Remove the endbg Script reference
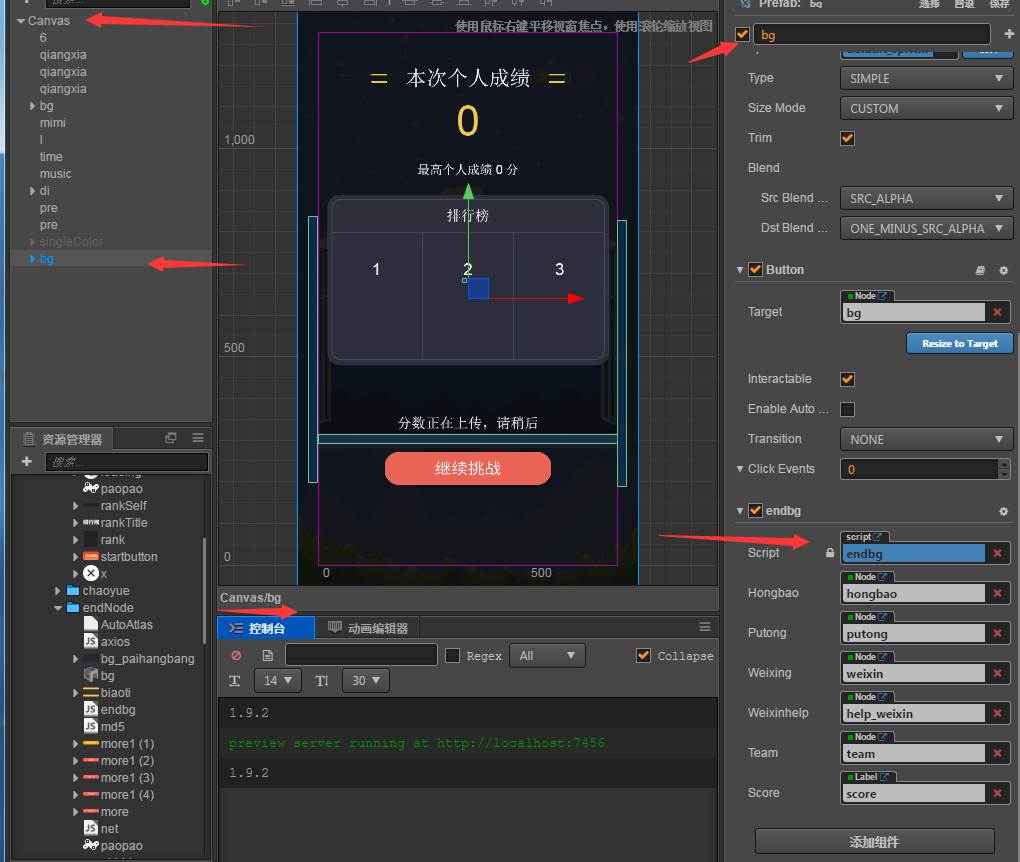Screen dimensions: 1020x862 pos(997,553)
